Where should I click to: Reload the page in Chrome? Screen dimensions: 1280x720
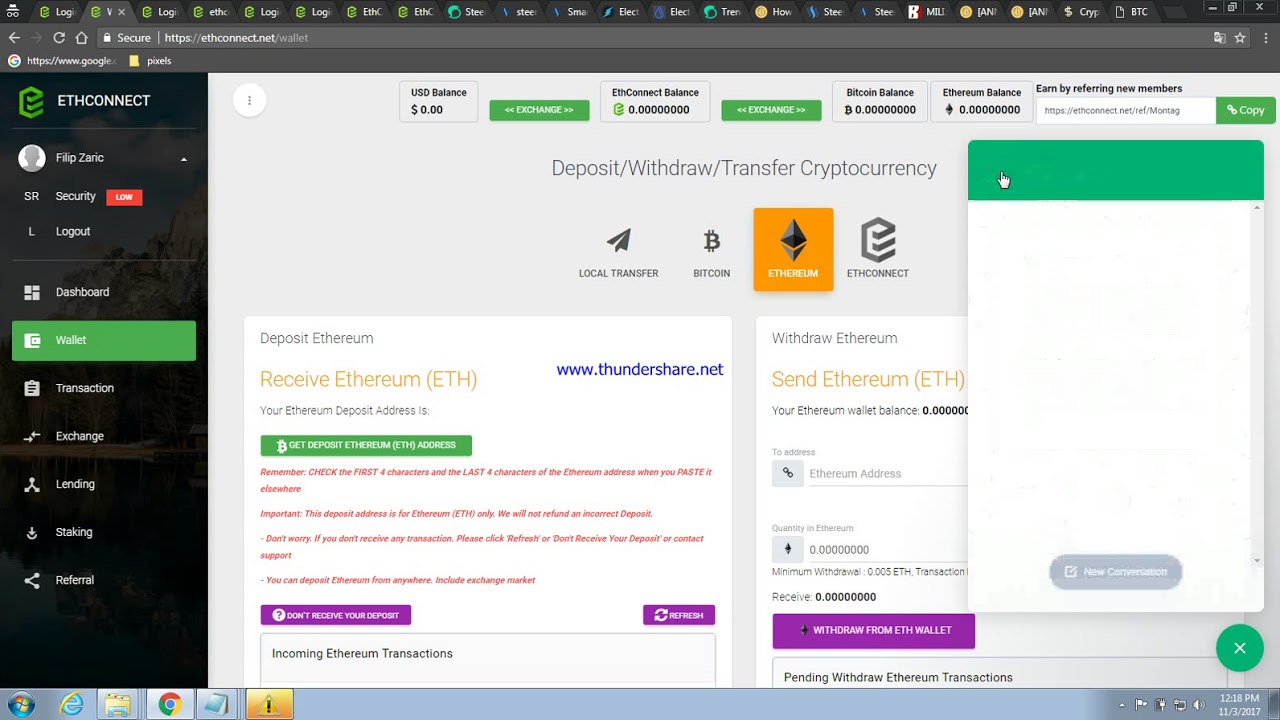click(59, 37)
